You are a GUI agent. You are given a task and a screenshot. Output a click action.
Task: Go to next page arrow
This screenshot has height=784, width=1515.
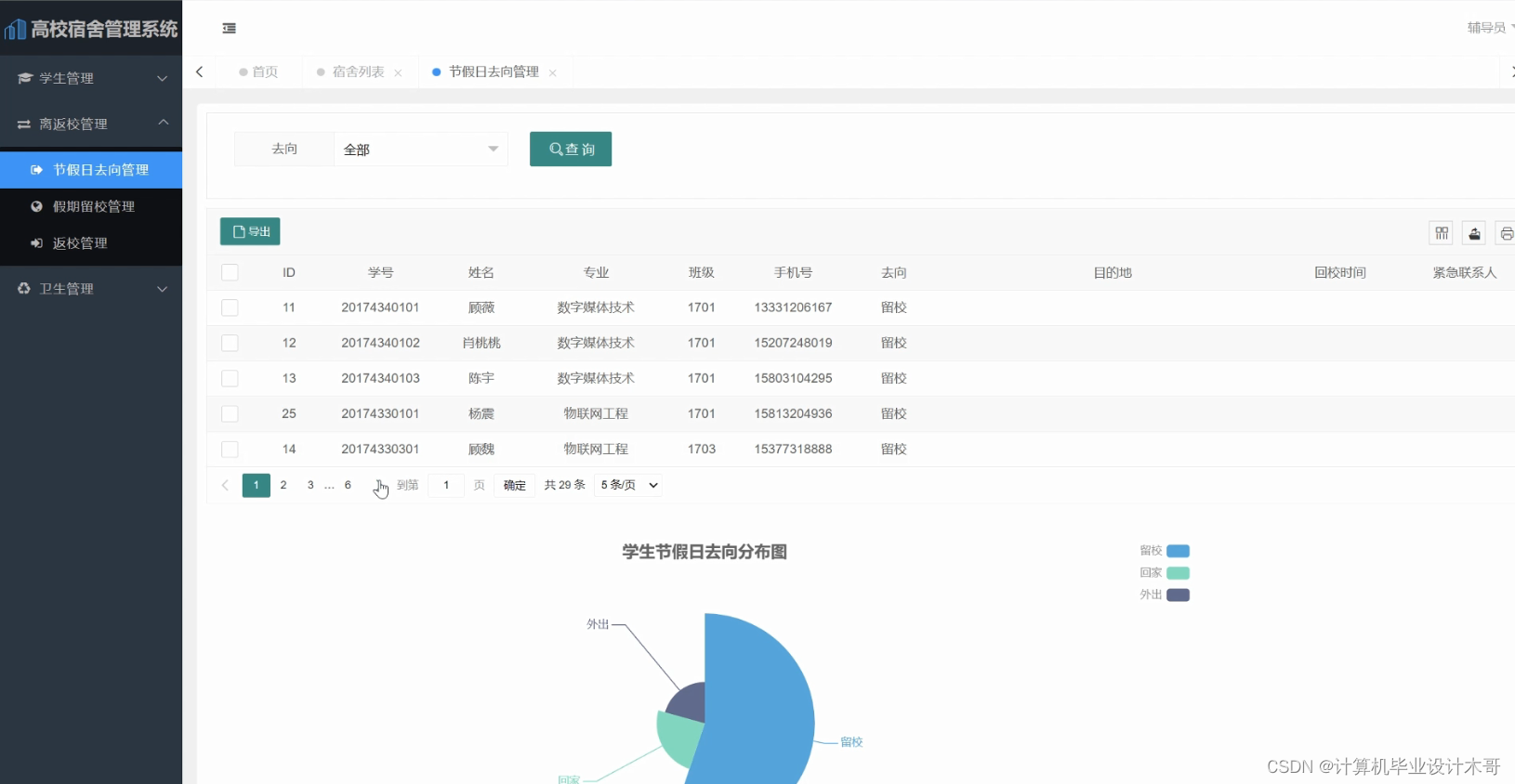[x=377, y=485]
